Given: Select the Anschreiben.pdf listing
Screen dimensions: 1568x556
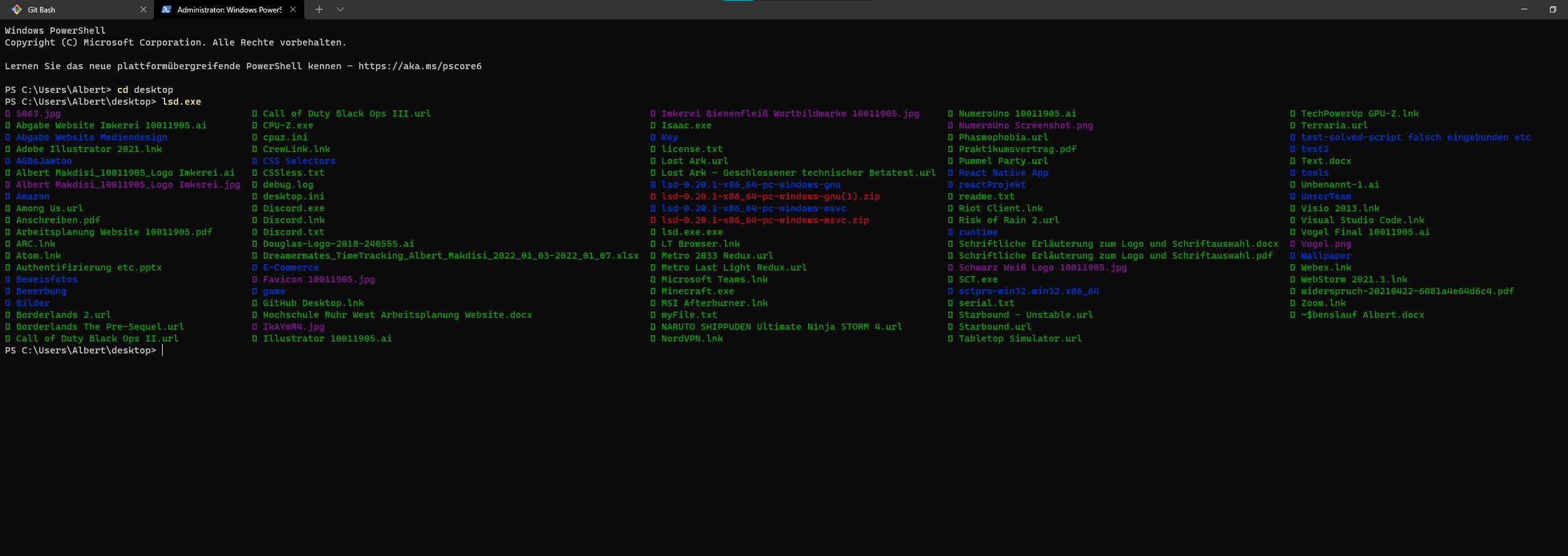Looking at the screenshot, I should pos(58,220).
